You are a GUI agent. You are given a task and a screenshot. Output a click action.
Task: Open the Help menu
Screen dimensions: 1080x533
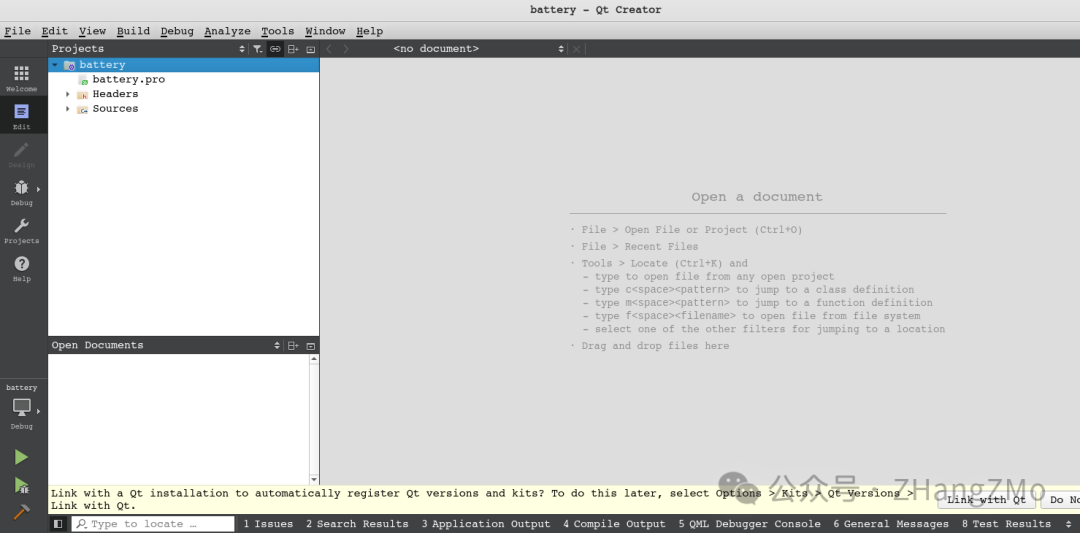pos(370,31)
